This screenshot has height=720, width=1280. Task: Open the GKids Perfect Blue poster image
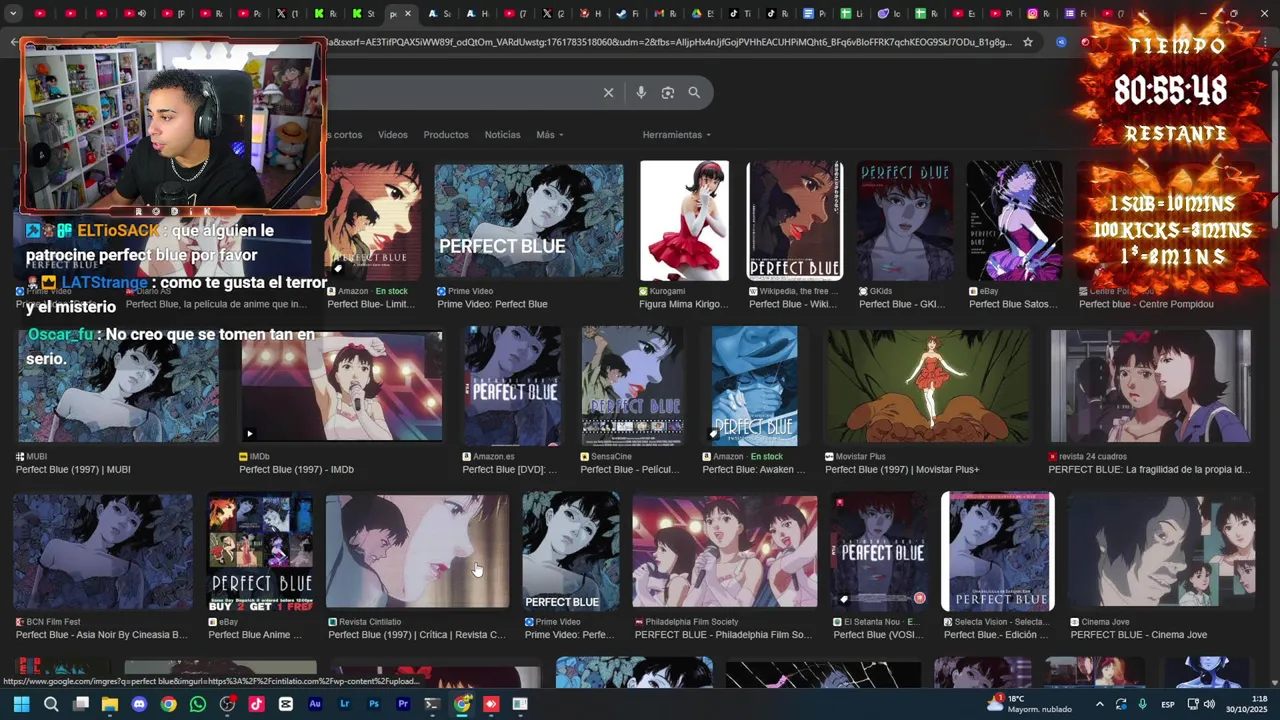(x=905, y=221)
